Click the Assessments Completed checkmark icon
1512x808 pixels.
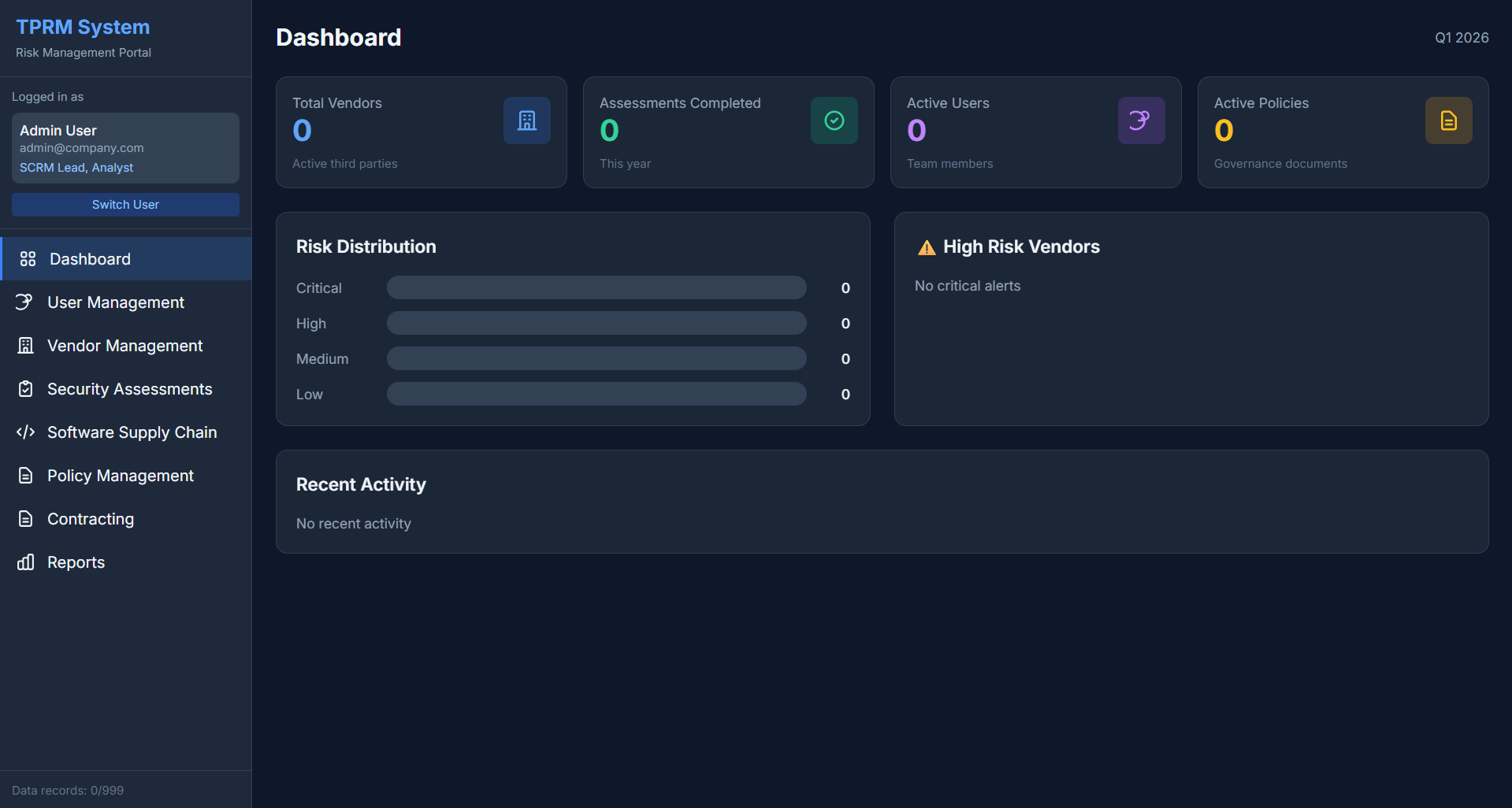tap(834, 120)
